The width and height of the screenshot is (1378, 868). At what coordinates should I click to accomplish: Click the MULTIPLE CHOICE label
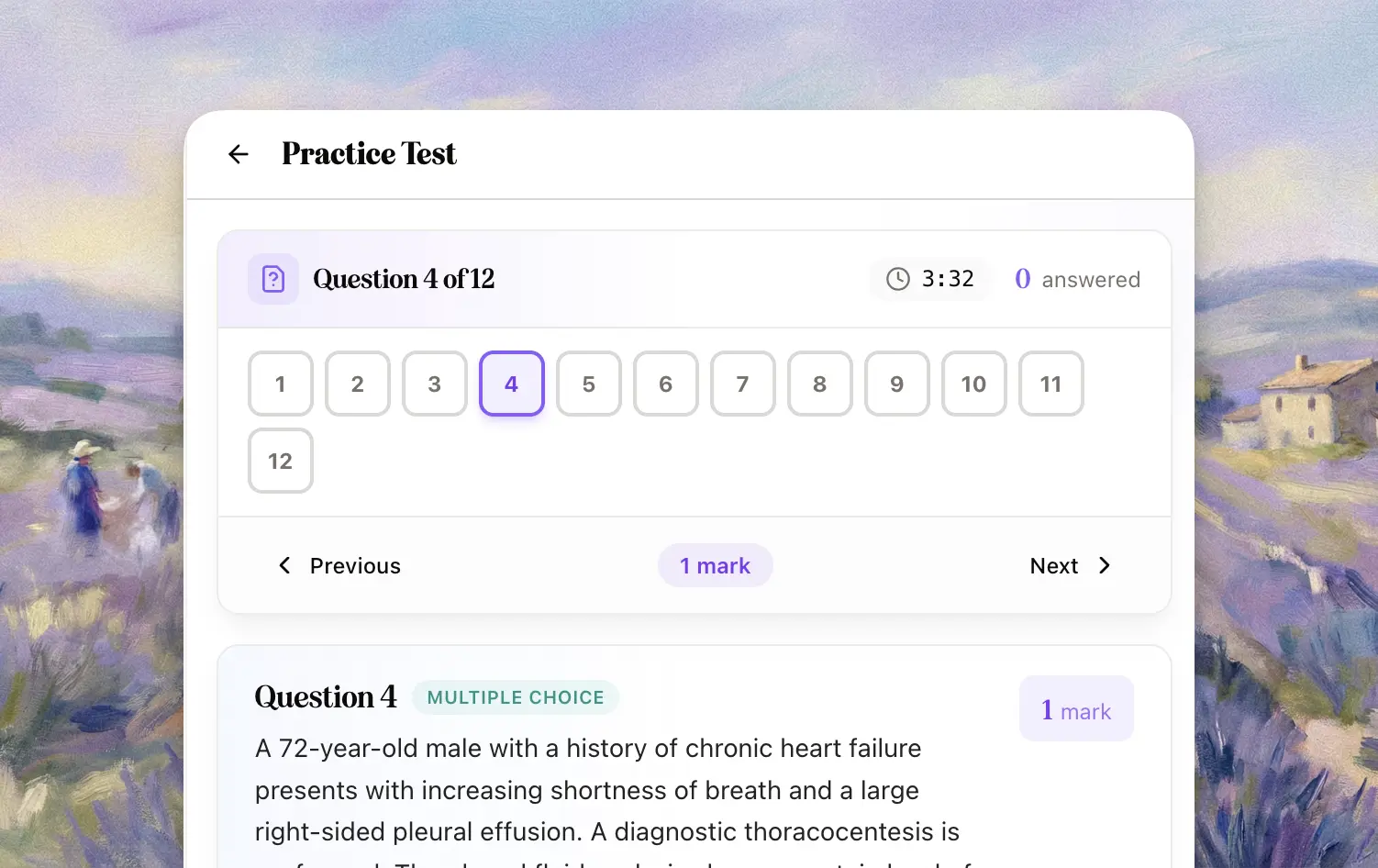pos(515,696)
